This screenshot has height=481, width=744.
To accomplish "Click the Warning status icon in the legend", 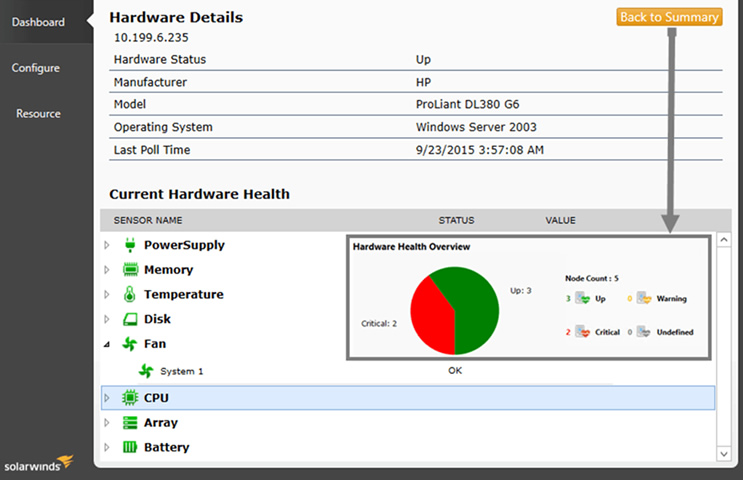I will coord(644,298).
